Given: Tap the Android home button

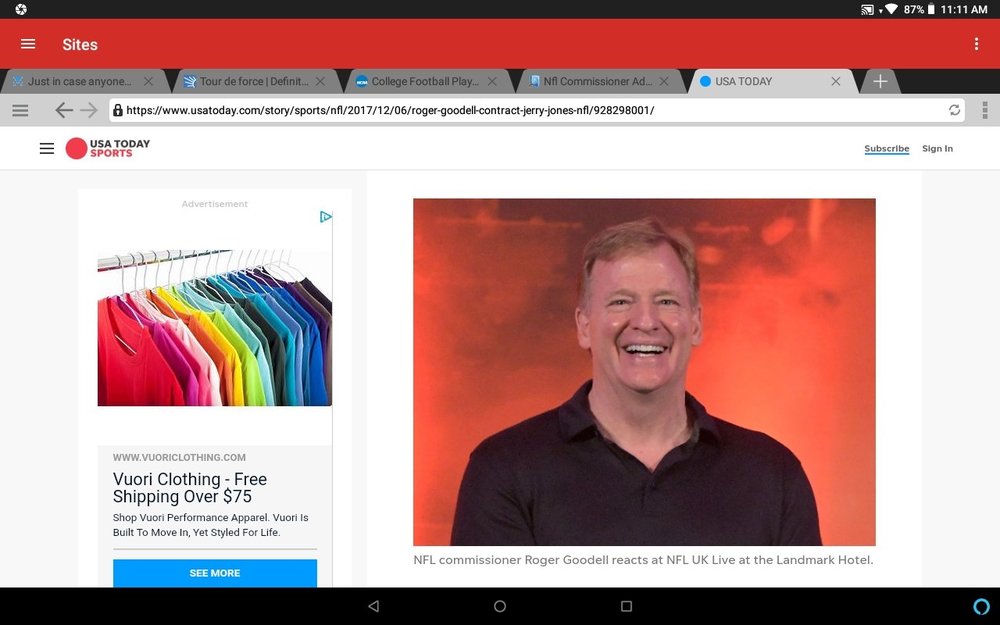Looking at the screenshot, I should tap(500, 606).
